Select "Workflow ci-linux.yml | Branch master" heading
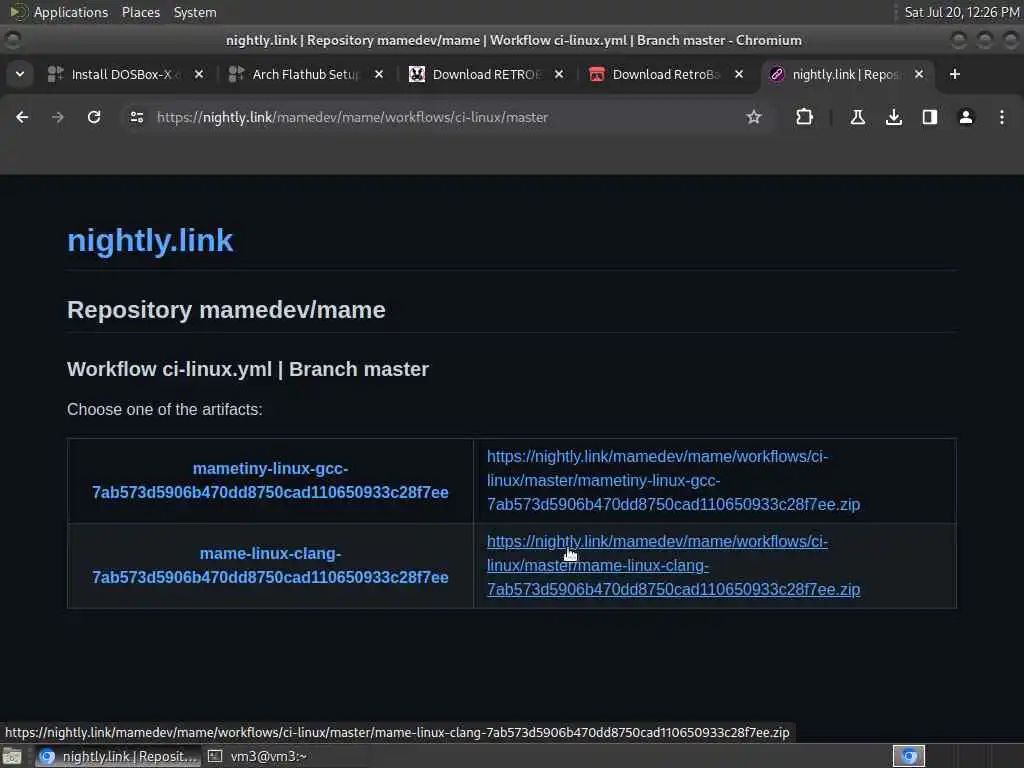Viewport: 1024px width, 768px height. [x=248, y=369]
